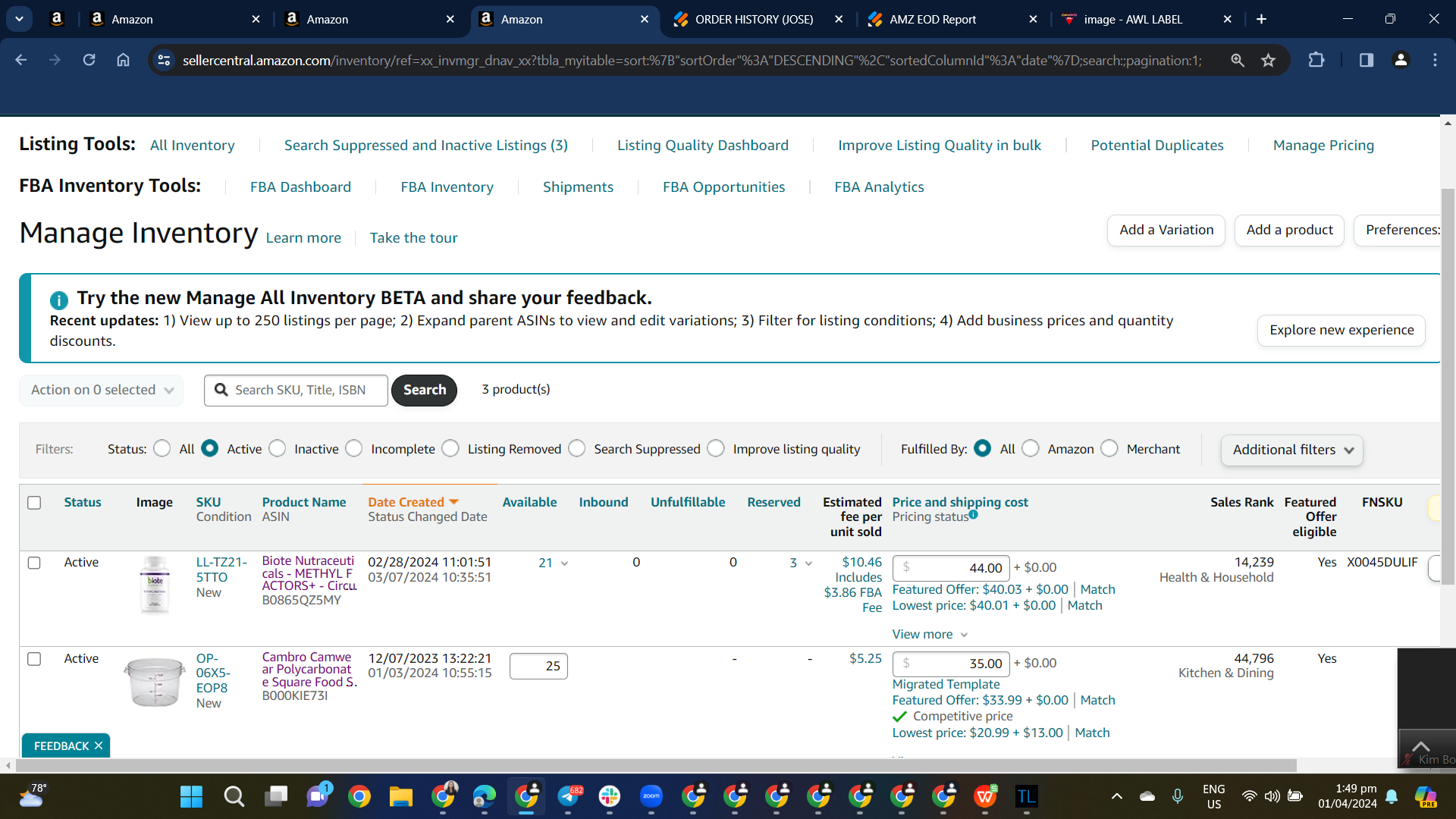Launch Zoom from the taskbar
Image resolution: width=1456 pixels, height=819 pixels.
tap(651, 796)
